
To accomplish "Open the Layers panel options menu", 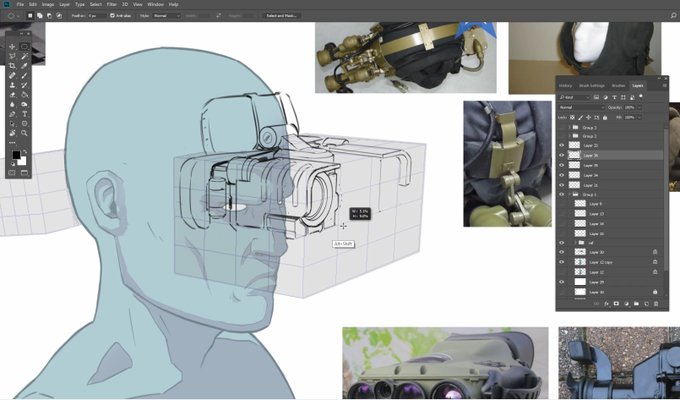I will pos(664,85).
